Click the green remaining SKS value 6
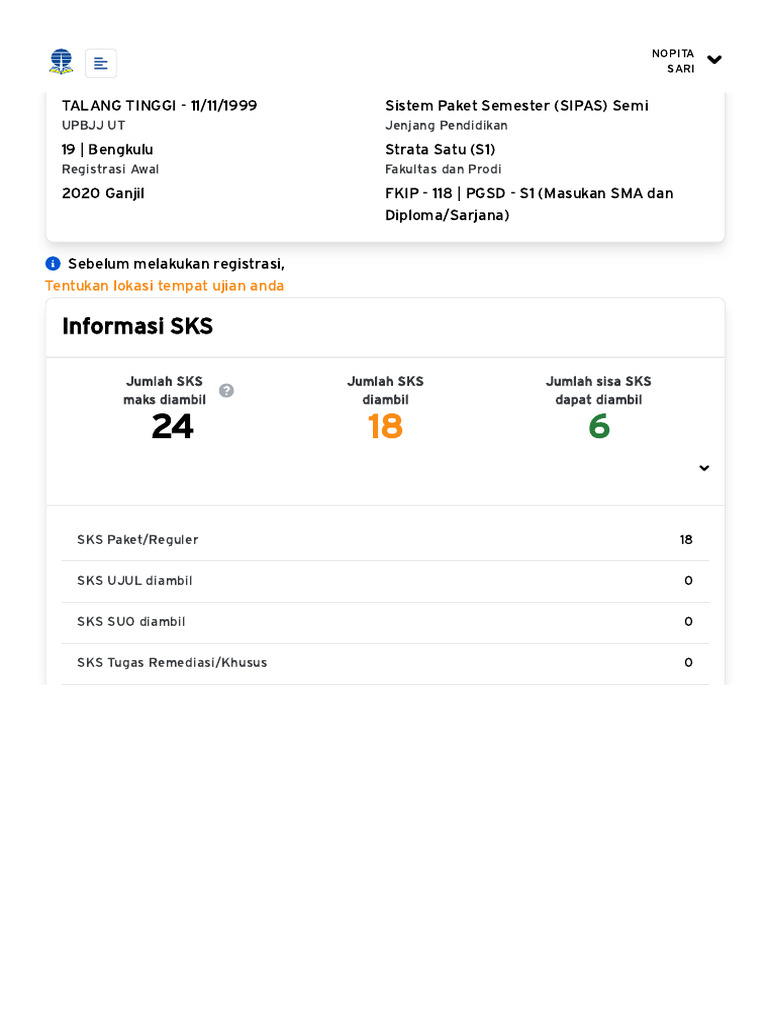Image resolution: width=768 pixels, height=1024 pixels. pyautogui.click(x=598, y=427)
